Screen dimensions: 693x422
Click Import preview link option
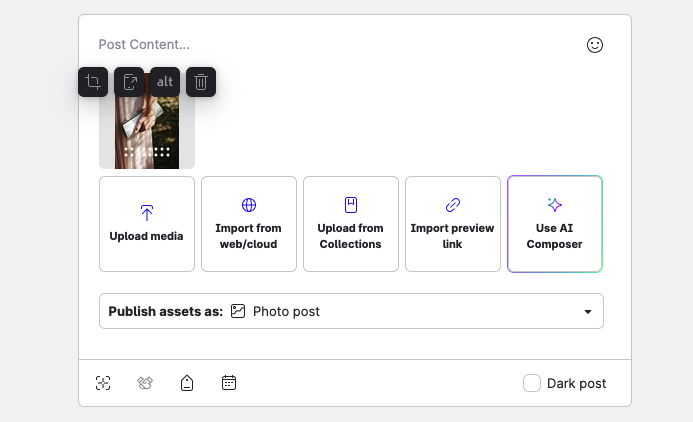click(453, 224)
